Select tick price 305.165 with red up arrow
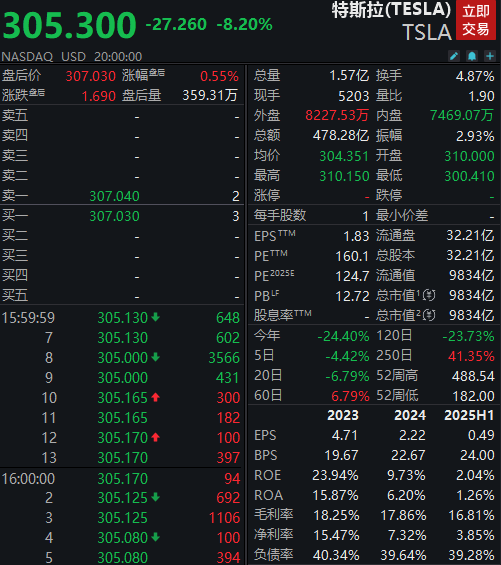 click(123, 398)
